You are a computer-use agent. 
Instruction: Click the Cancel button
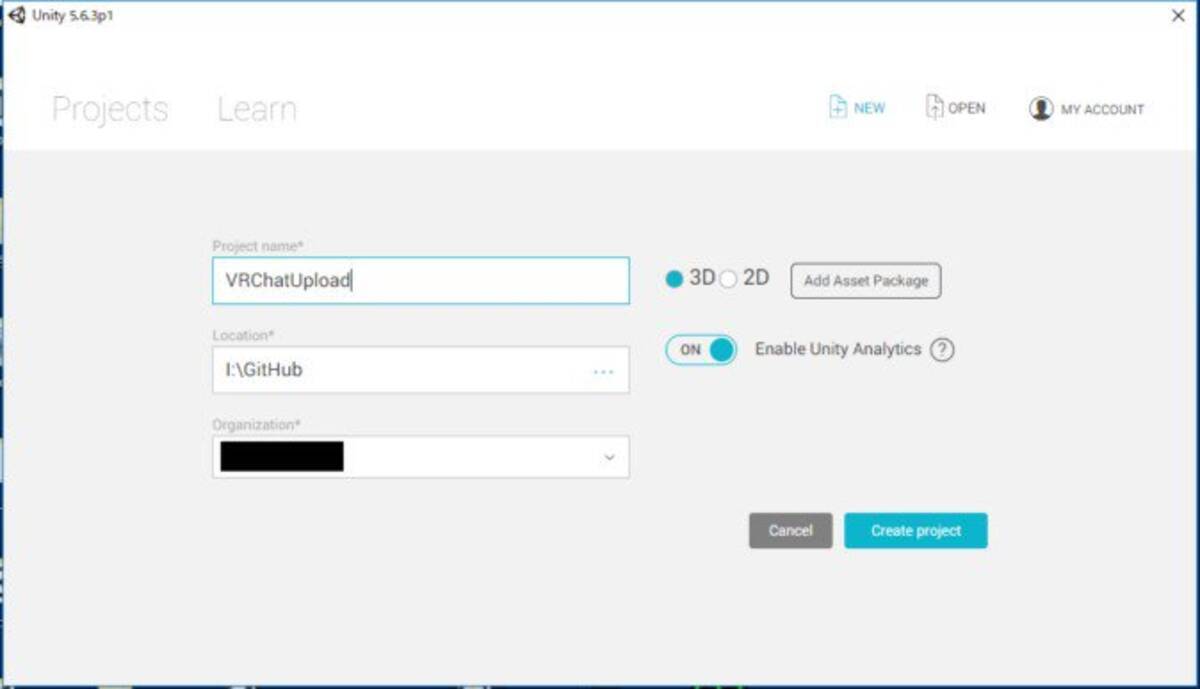click(x=790, y=531)
